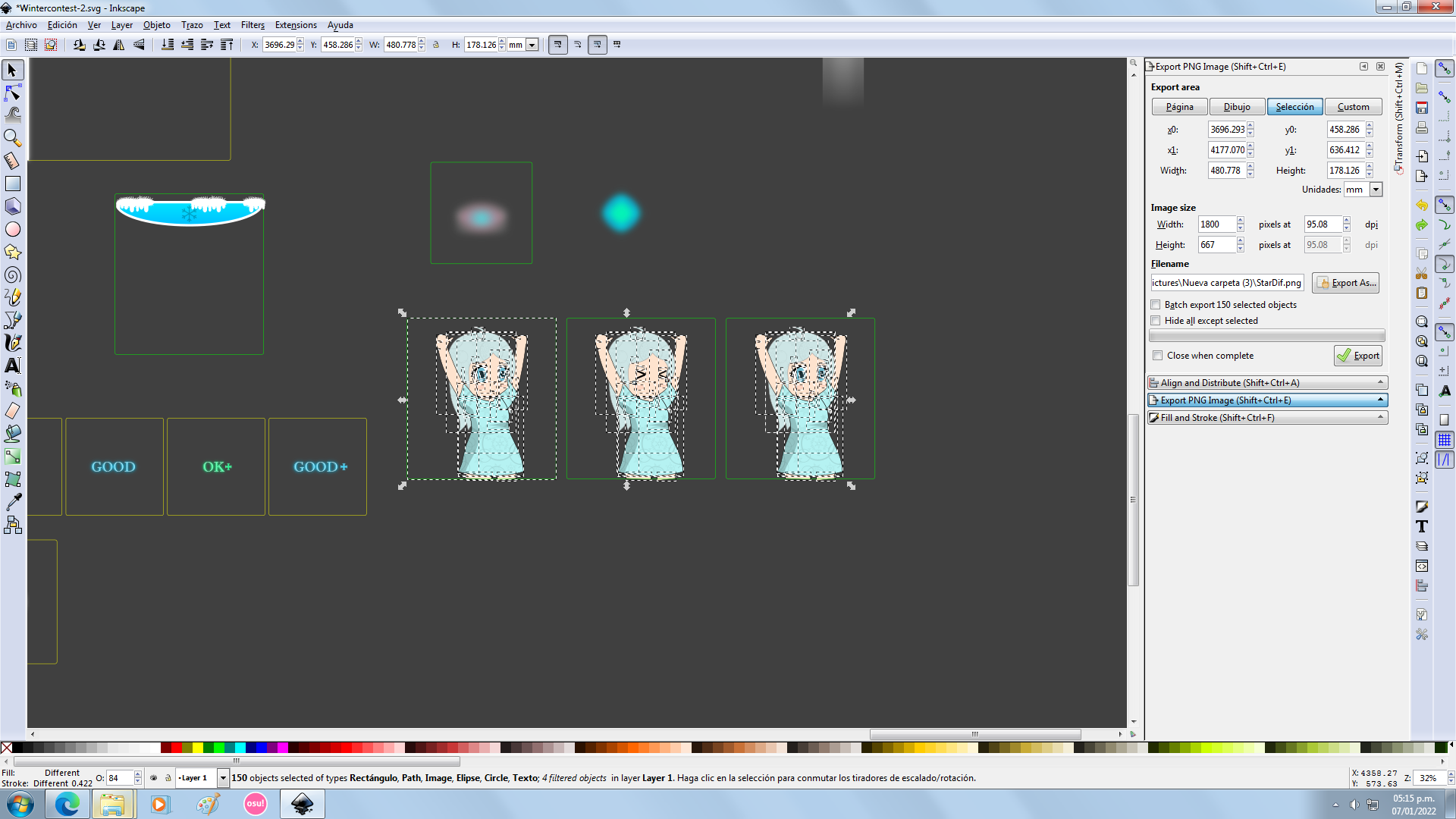Collapse Export PNG Image panel
This screenshot has height=819, width=1456.
(1267, 400)
